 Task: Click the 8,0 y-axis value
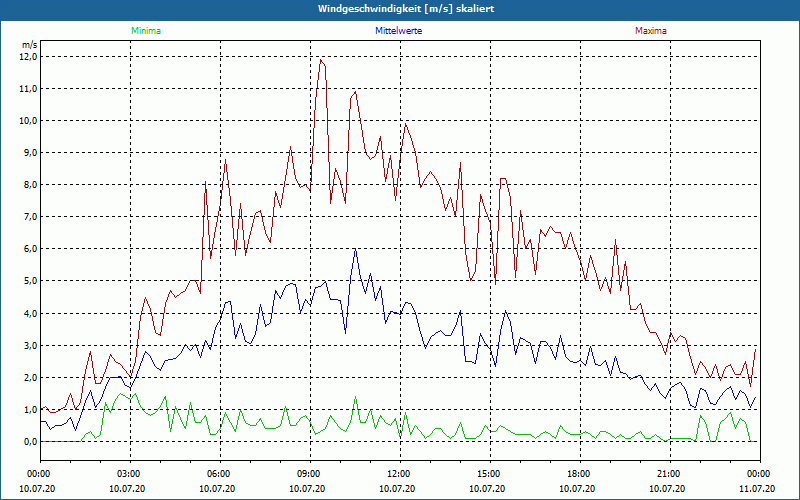point(30,185)
